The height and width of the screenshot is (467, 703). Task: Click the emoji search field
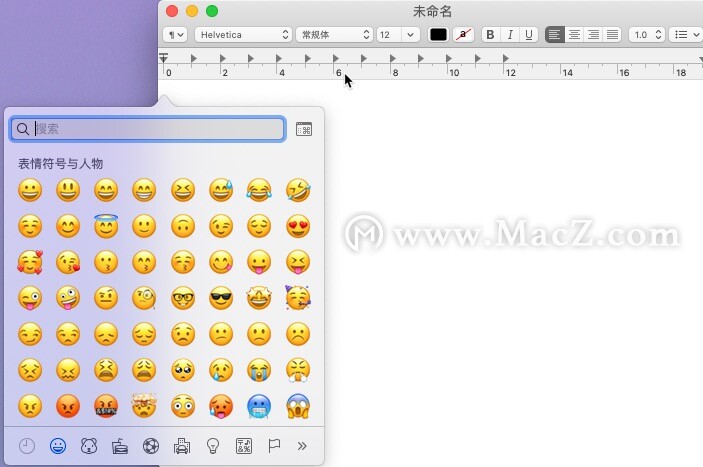coord(148,129)
